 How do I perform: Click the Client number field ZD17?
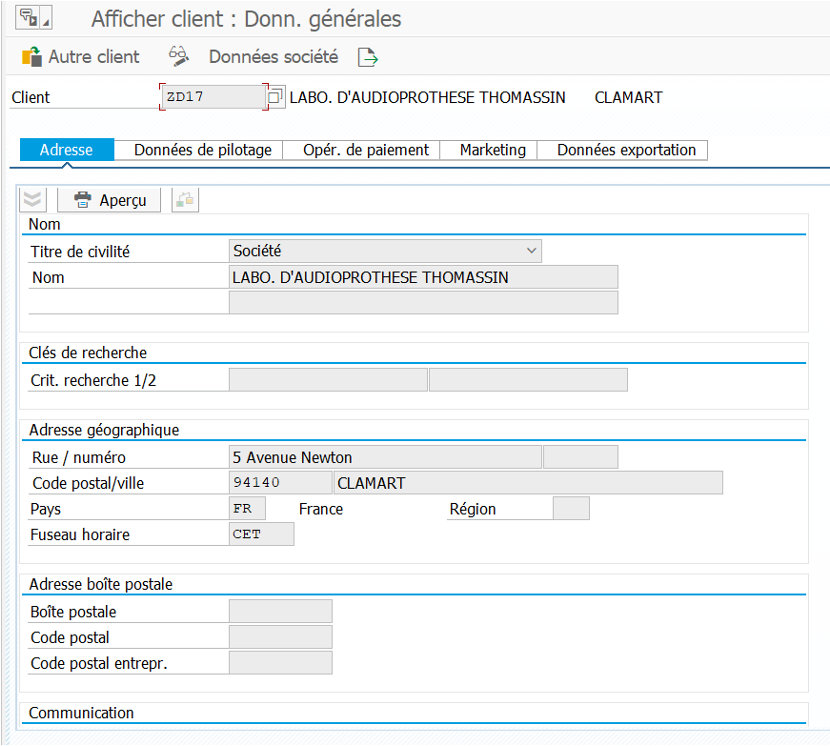[212, 97]
